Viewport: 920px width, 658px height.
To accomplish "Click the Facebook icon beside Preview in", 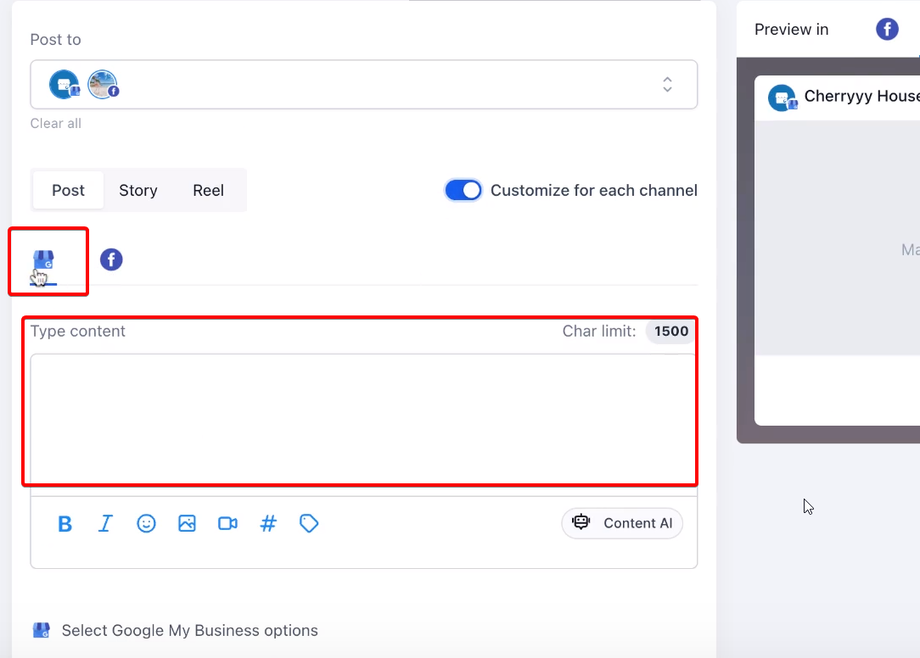I will click(x=887, y=29).
